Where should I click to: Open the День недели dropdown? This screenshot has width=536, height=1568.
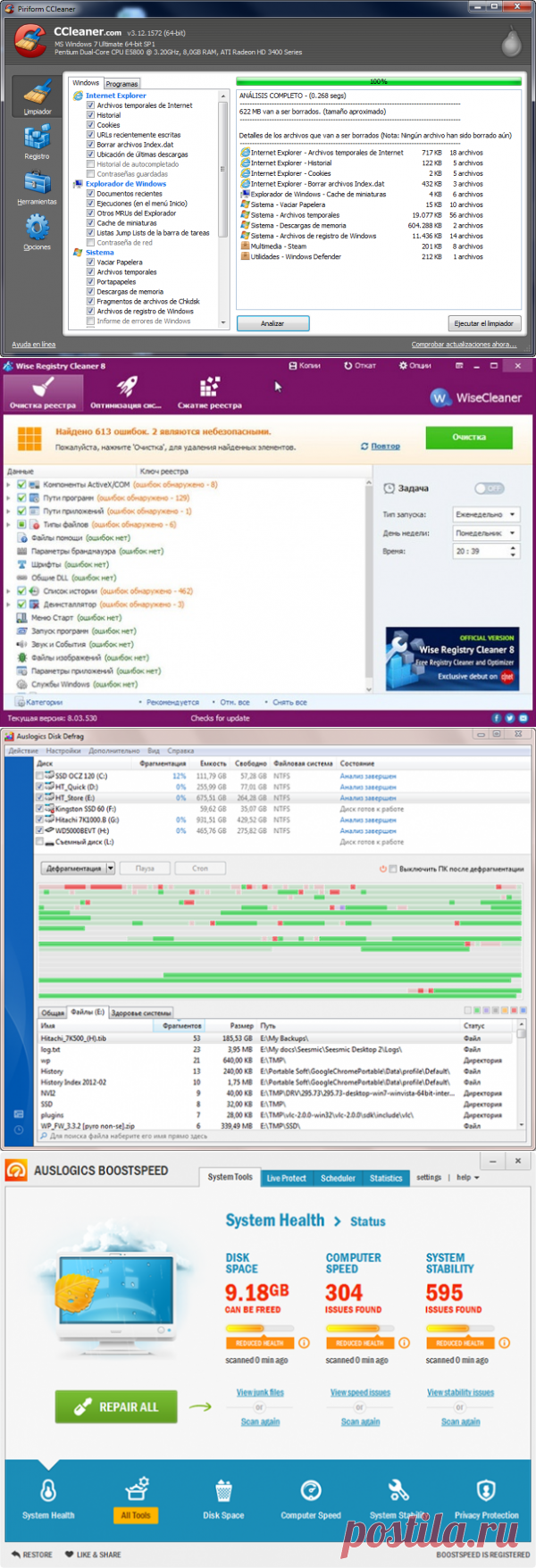(x=486, y=533)
